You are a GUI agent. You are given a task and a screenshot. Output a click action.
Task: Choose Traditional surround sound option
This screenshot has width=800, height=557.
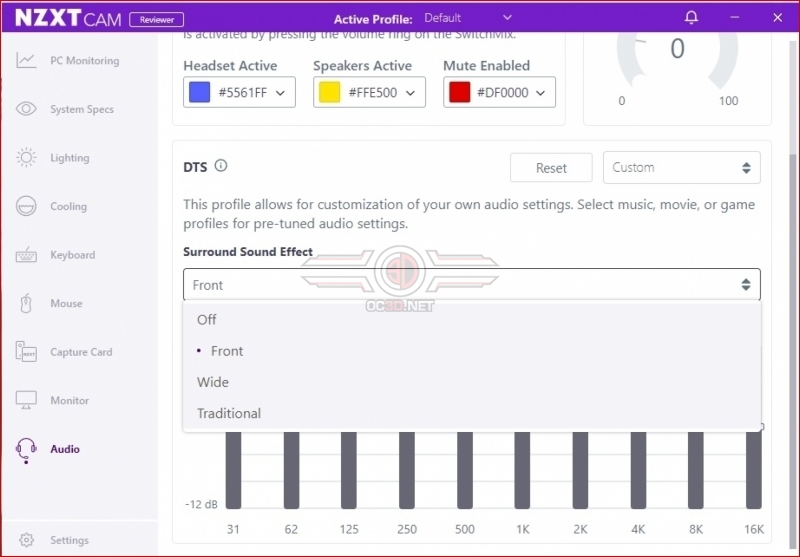pyautogui.click(x=471, y=413)
